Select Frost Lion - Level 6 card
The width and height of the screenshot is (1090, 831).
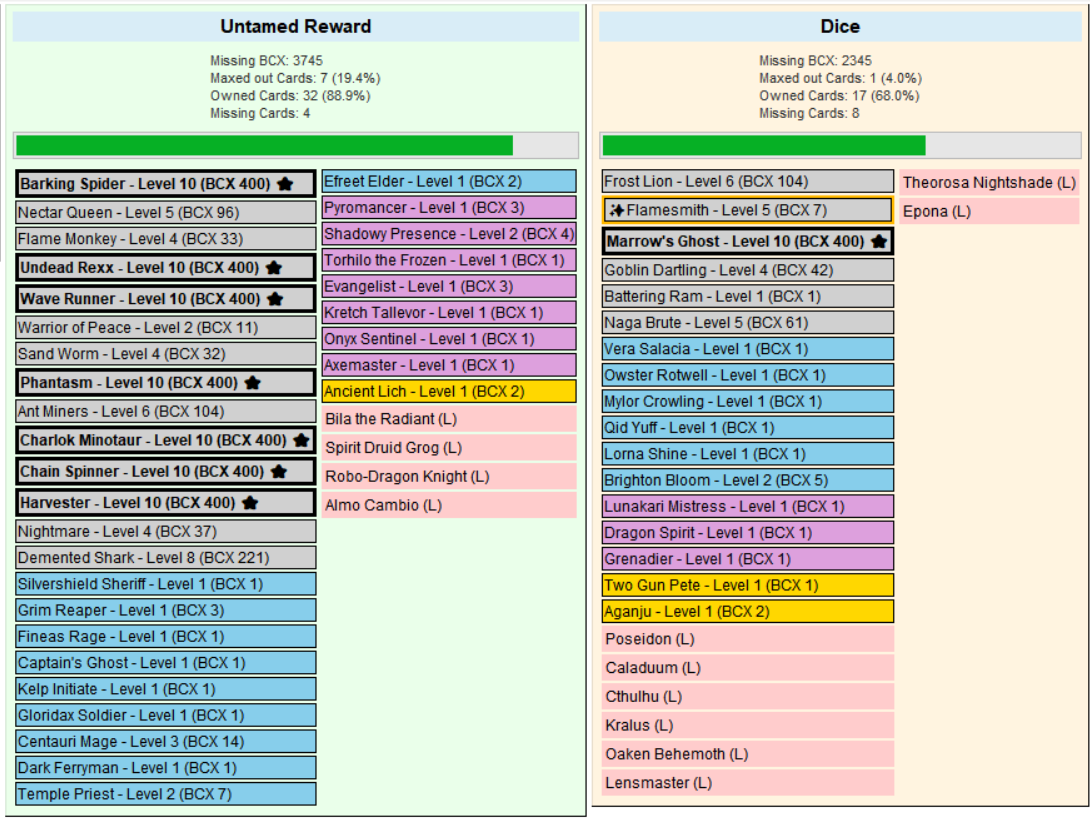pos(748,181)
